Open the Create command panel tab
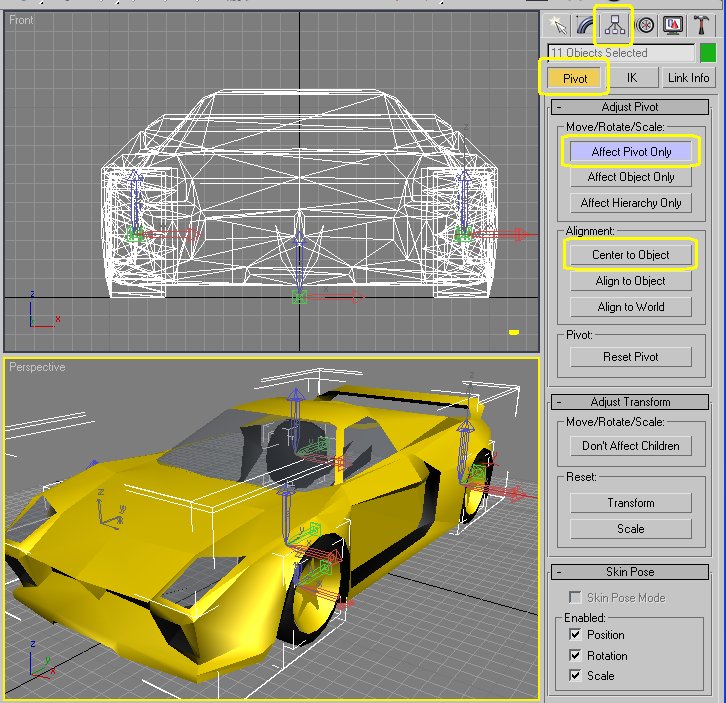 [557, 24]
